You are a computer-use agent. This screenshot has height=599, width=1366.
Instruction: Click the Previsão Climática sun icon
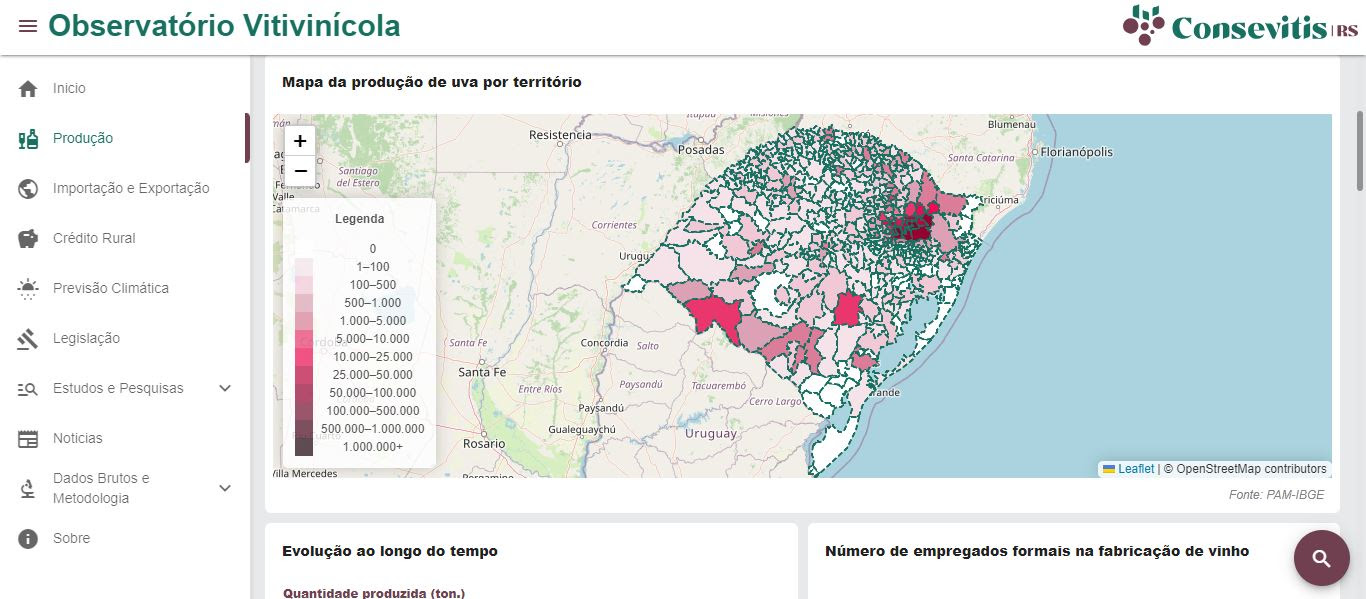click(28, 289)
